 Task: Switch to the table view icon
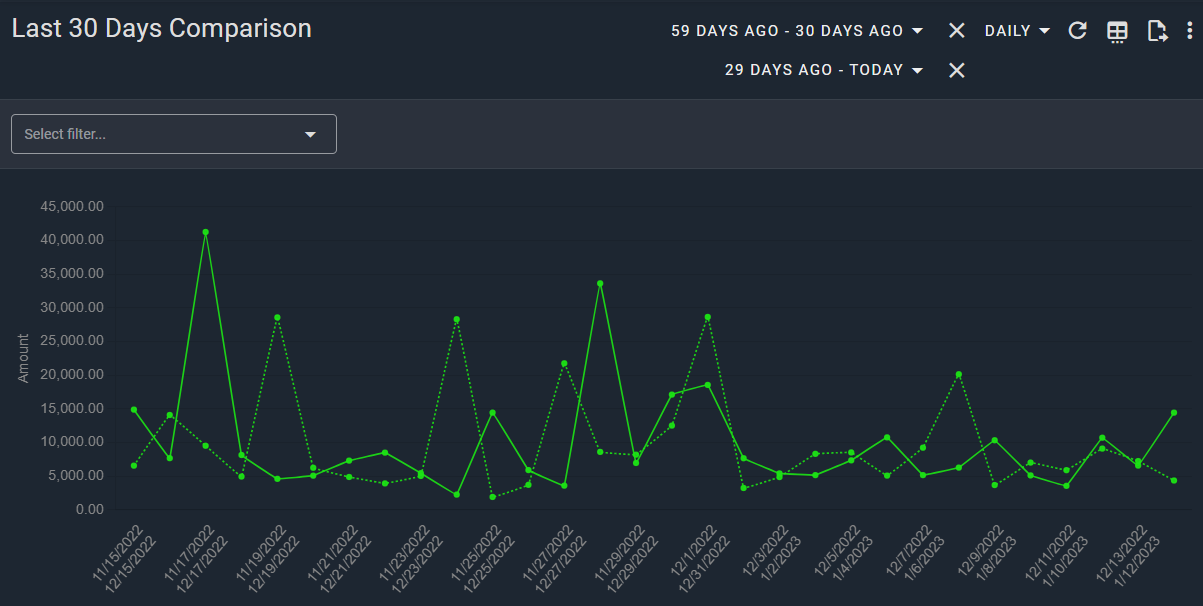1117,32
